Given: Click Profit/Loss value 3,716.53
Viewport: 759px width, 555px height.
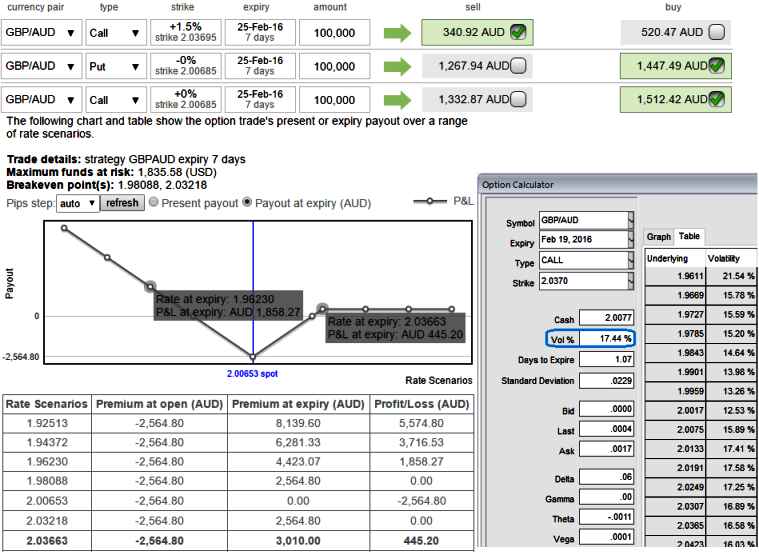Looking at the screenshot, I should pos(421,443).
